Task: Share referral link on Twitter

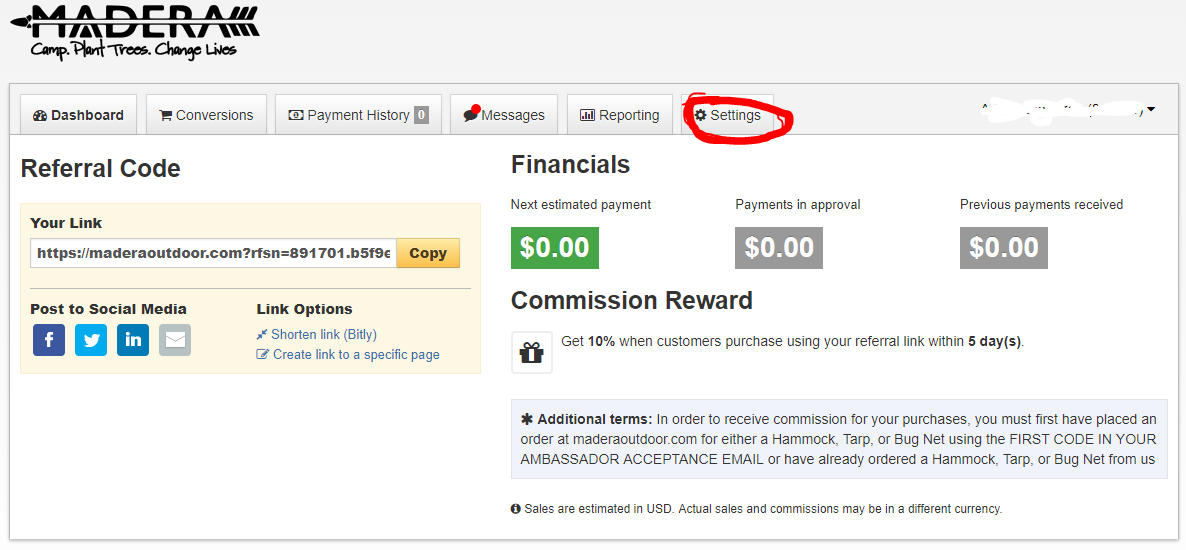Action: pos(91,340)
